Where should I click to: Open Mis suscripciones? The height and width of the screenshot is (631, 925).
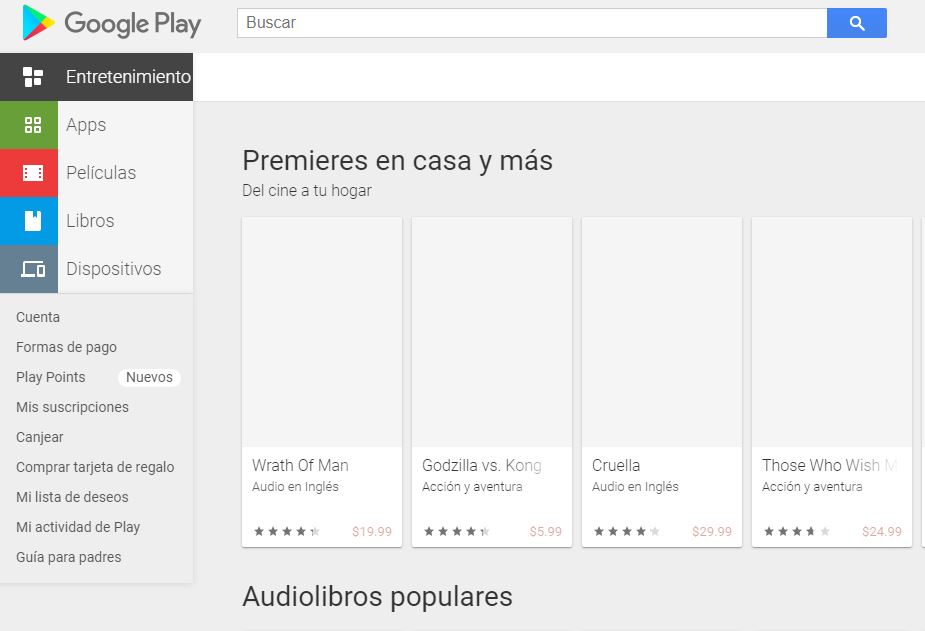pos(72,407)
